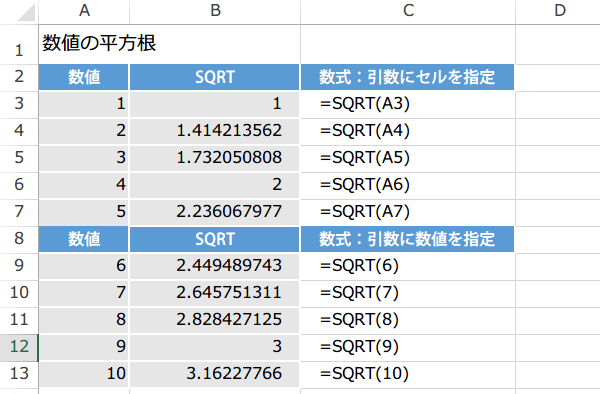Select row 8 header
The width and height of the screenshot is (600, 394).
pyautogui.click(x=19, y=239)
